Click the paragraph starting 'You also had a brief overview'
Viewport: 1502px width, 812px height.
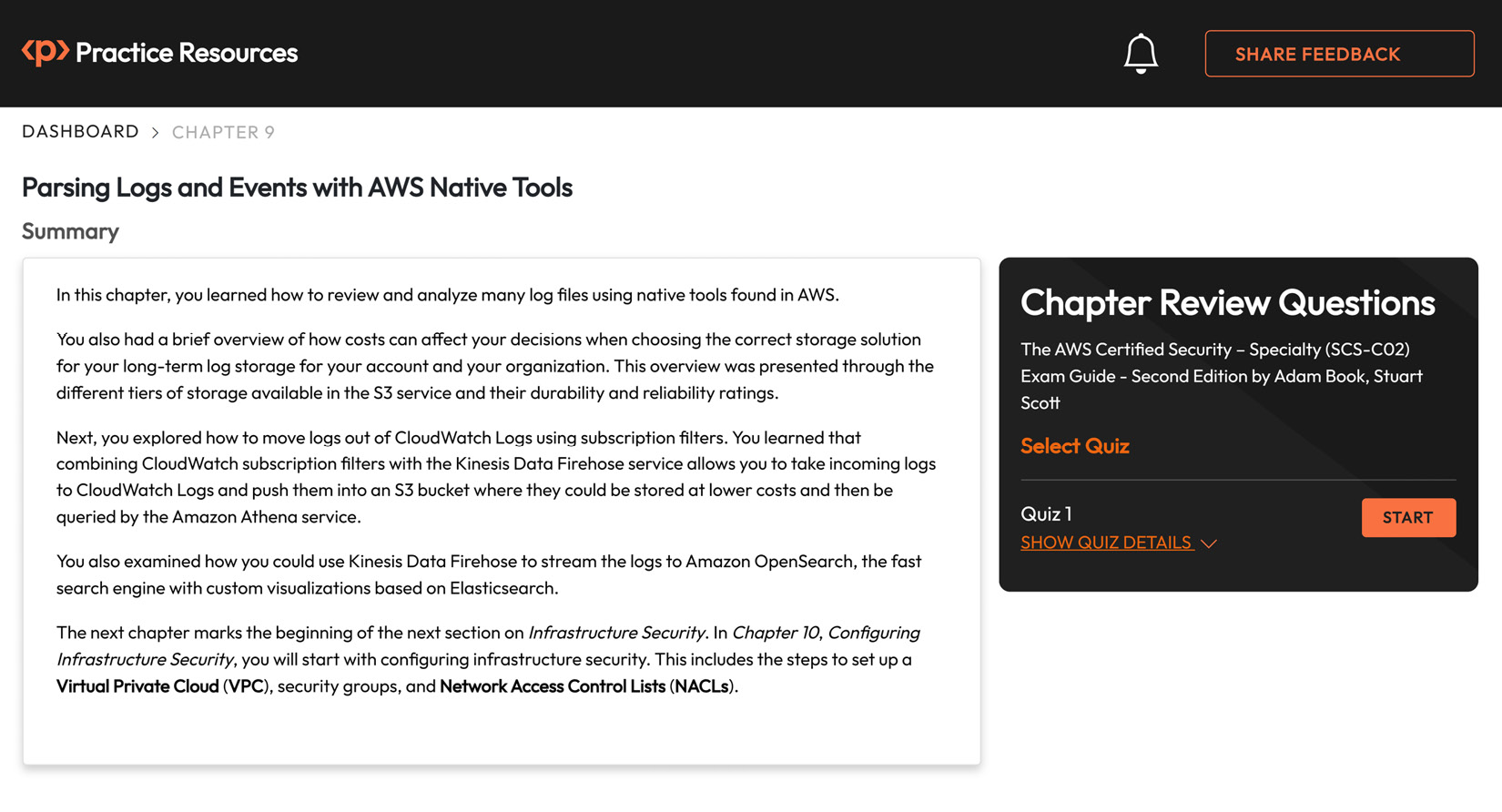tap(495, 366)
